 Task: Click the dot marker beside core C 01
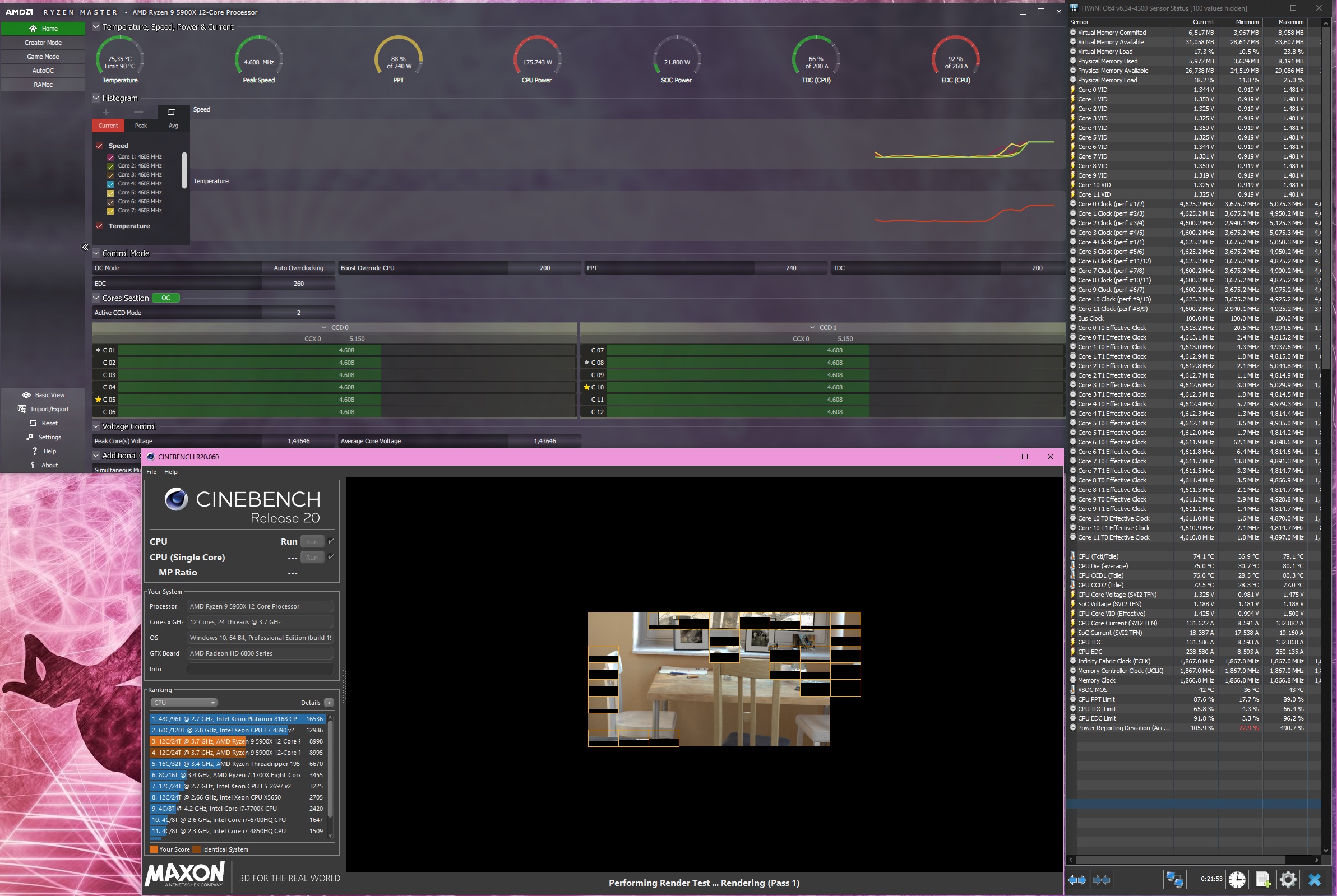pyautogui.click(x=98, y=350)
